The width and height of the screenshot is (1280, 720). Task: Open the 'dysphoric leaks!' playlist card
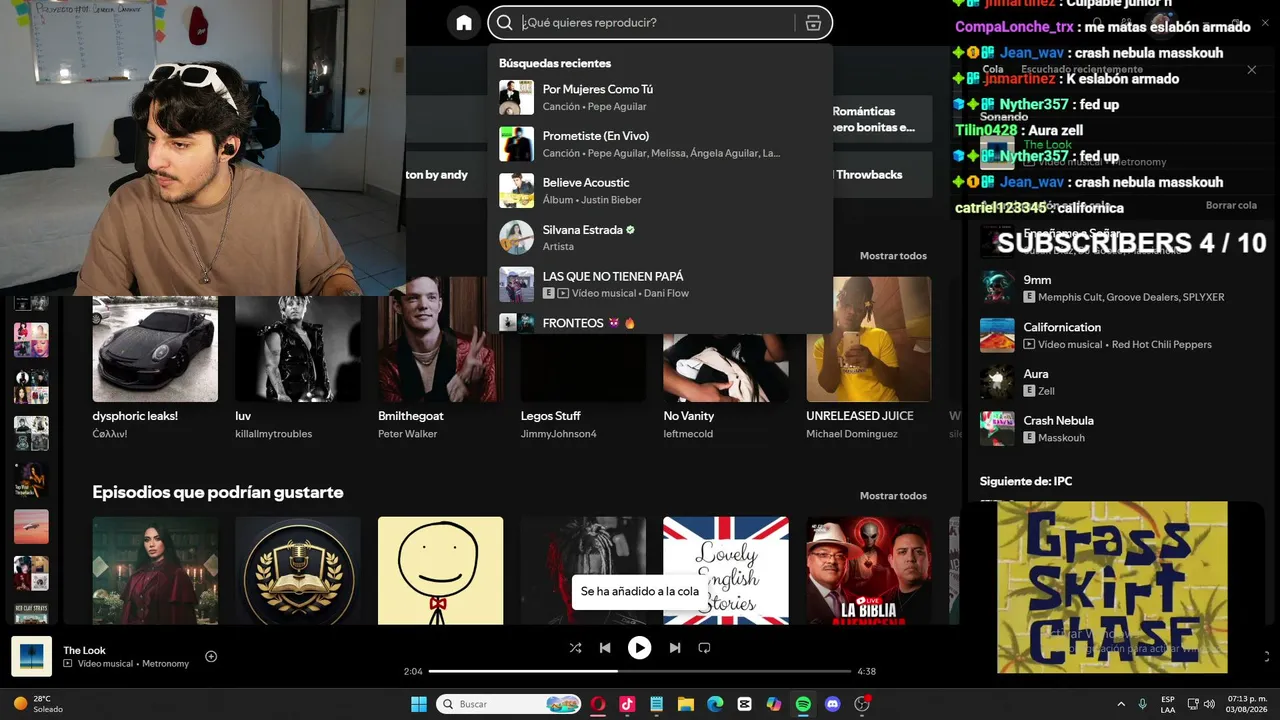tap(155, 360)
